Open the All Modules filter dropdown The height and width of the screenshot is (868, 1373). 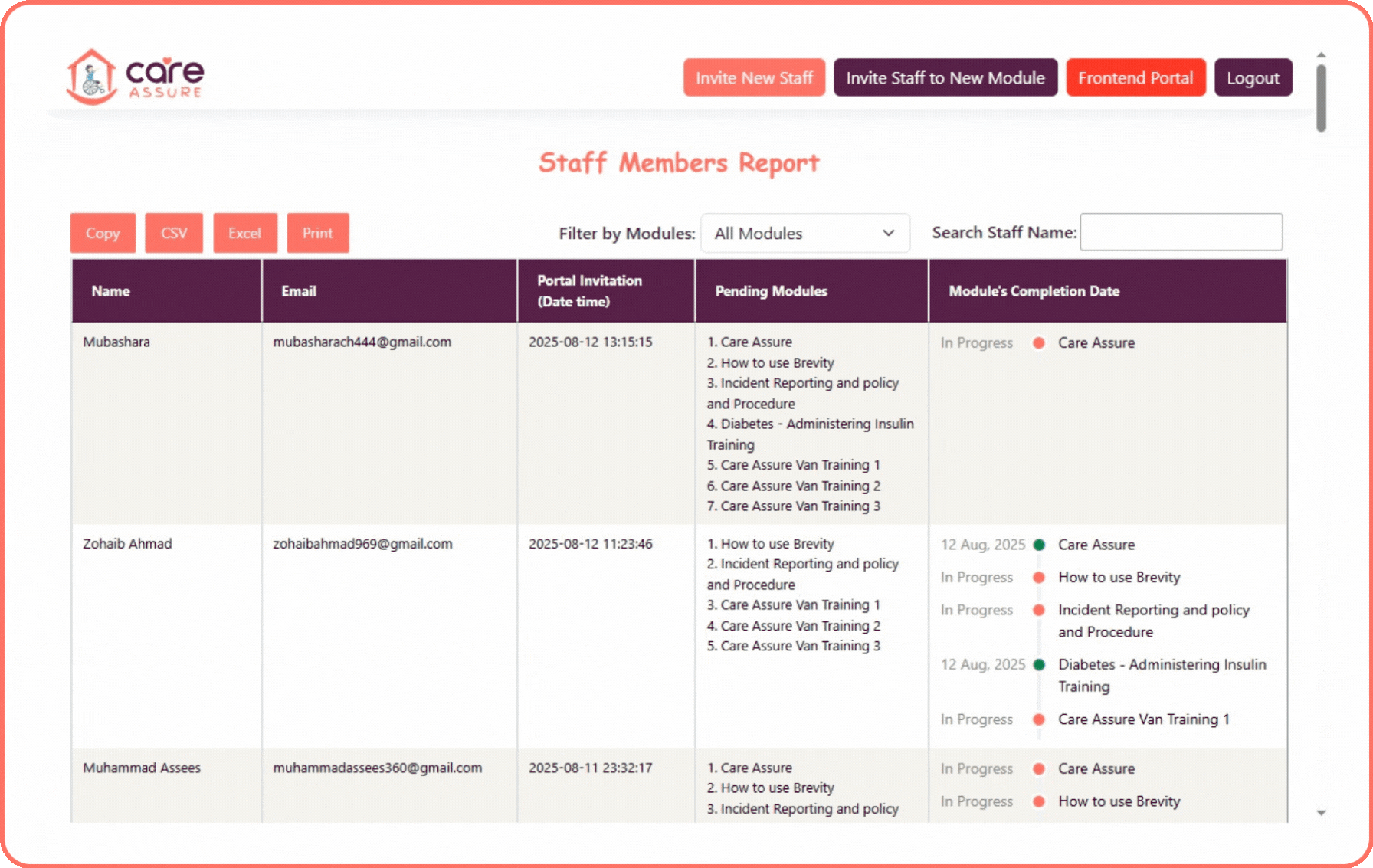[x=804, y=233]
